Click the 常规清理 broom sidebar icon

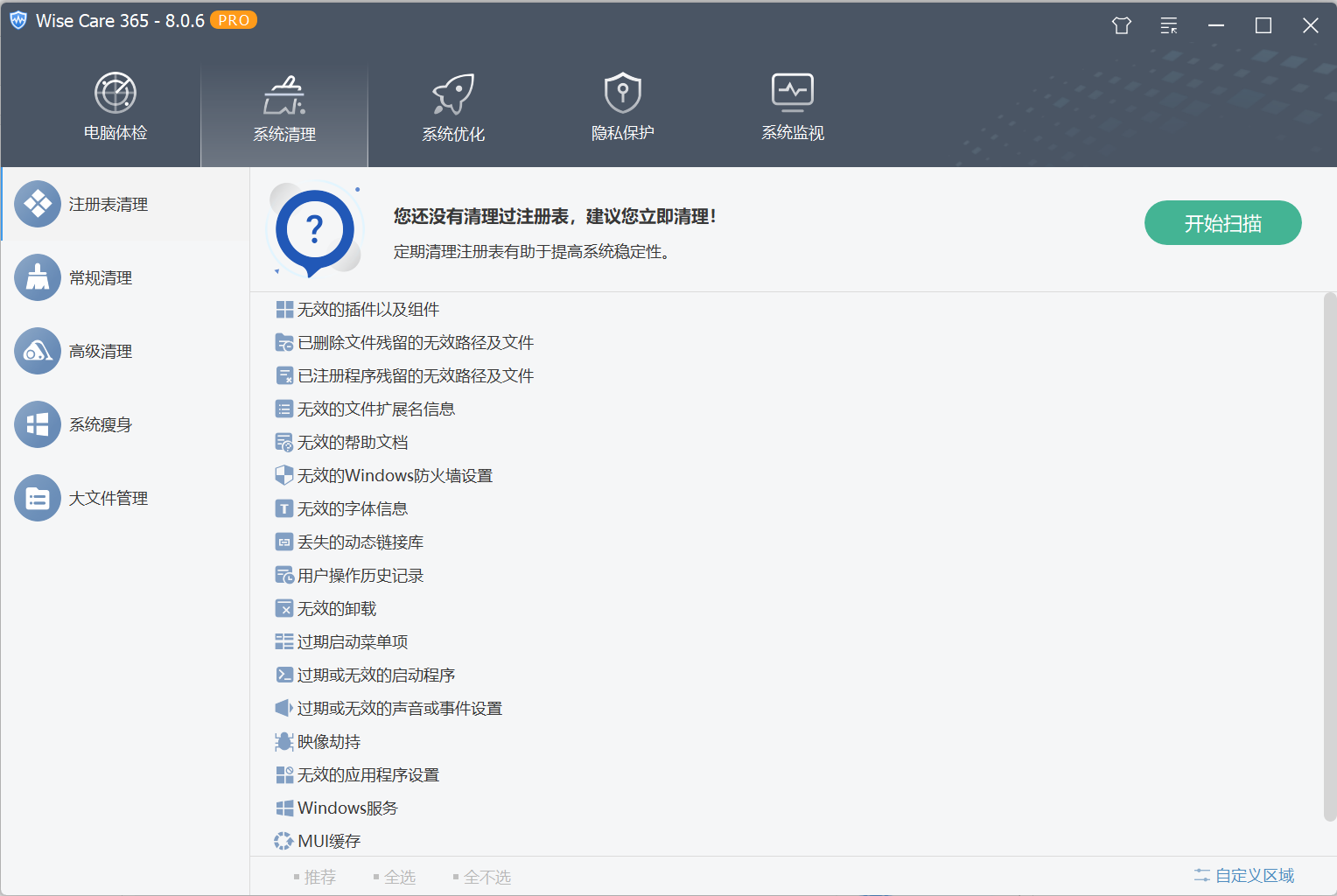click(x=38, y=277)
